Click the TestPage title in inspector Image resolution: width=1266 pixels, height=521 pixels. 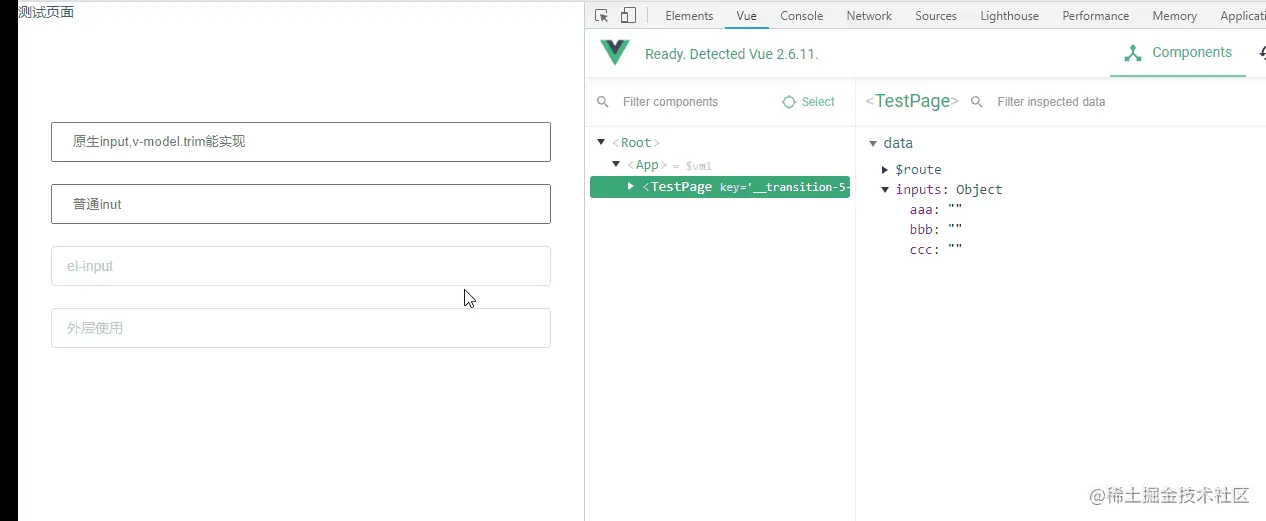(x=912, y=101)
